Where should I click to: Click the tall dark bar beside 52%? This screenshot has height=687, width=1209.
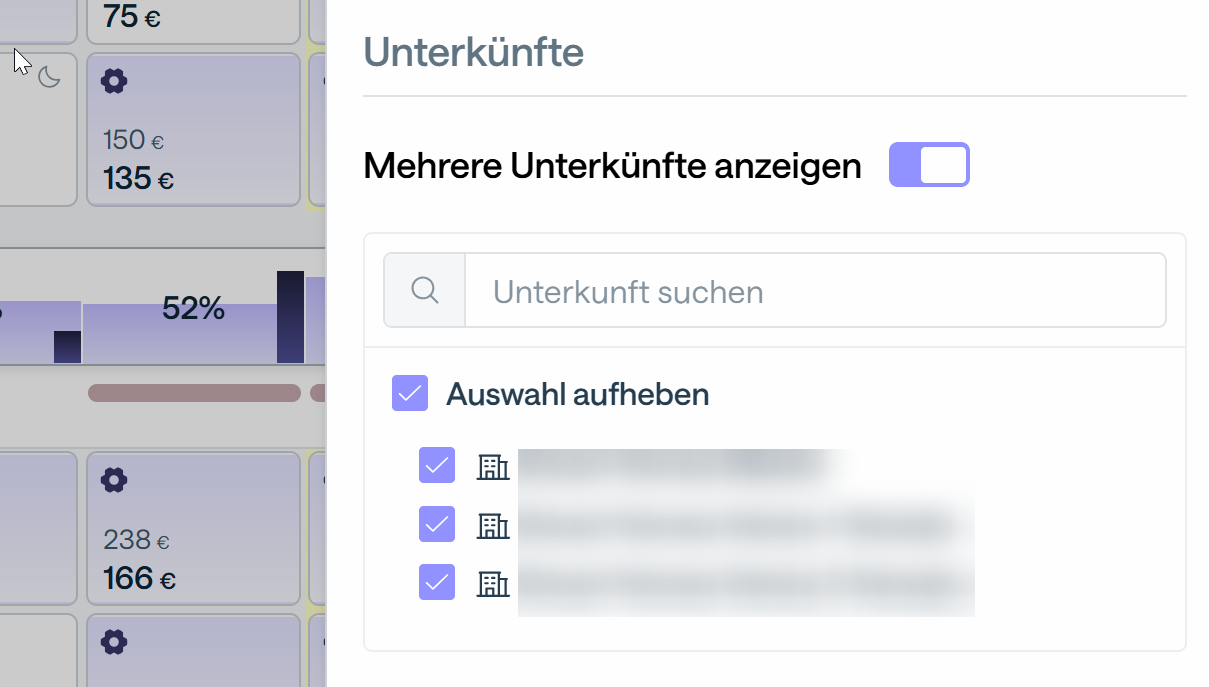click(x=290, y=316)
